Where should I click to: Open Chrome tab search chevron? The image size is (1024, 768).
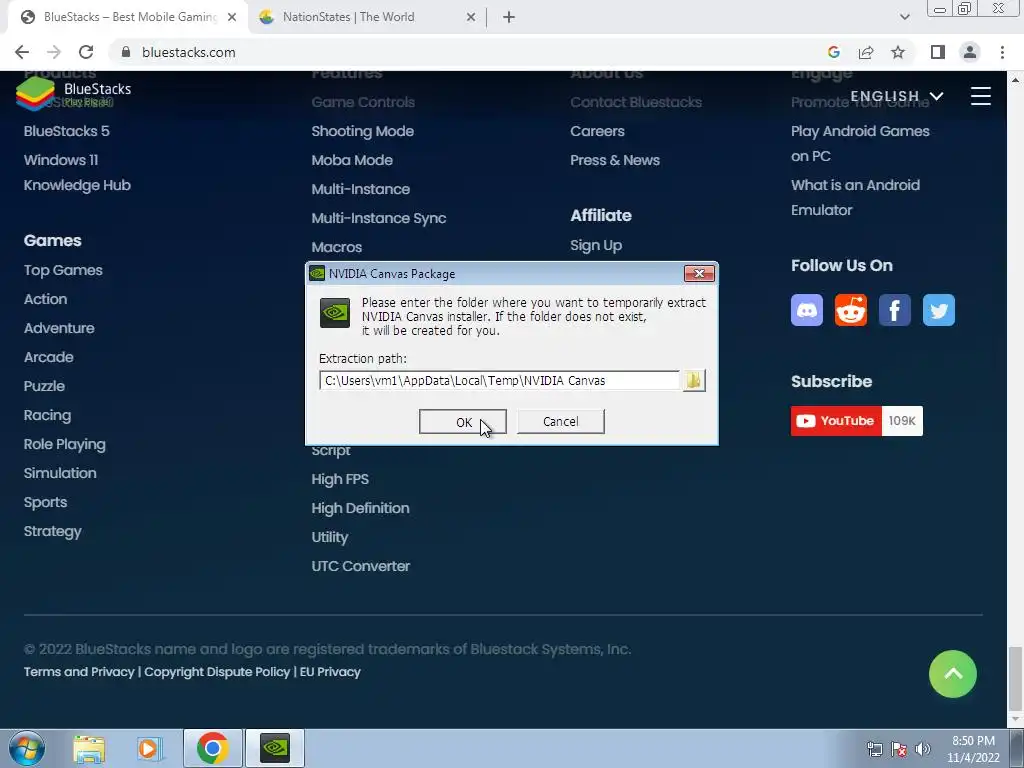pos(904,18)
